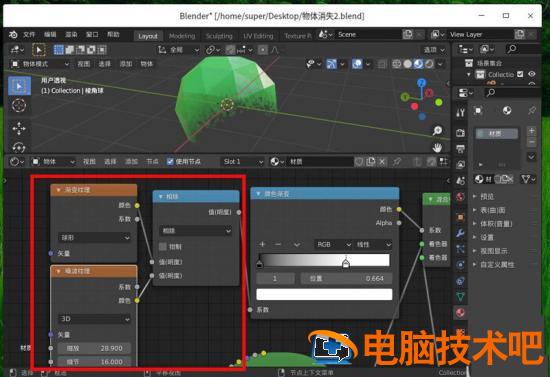
Task: Toggle the snapping magnet in viewport header
Action: coord(230,50)
